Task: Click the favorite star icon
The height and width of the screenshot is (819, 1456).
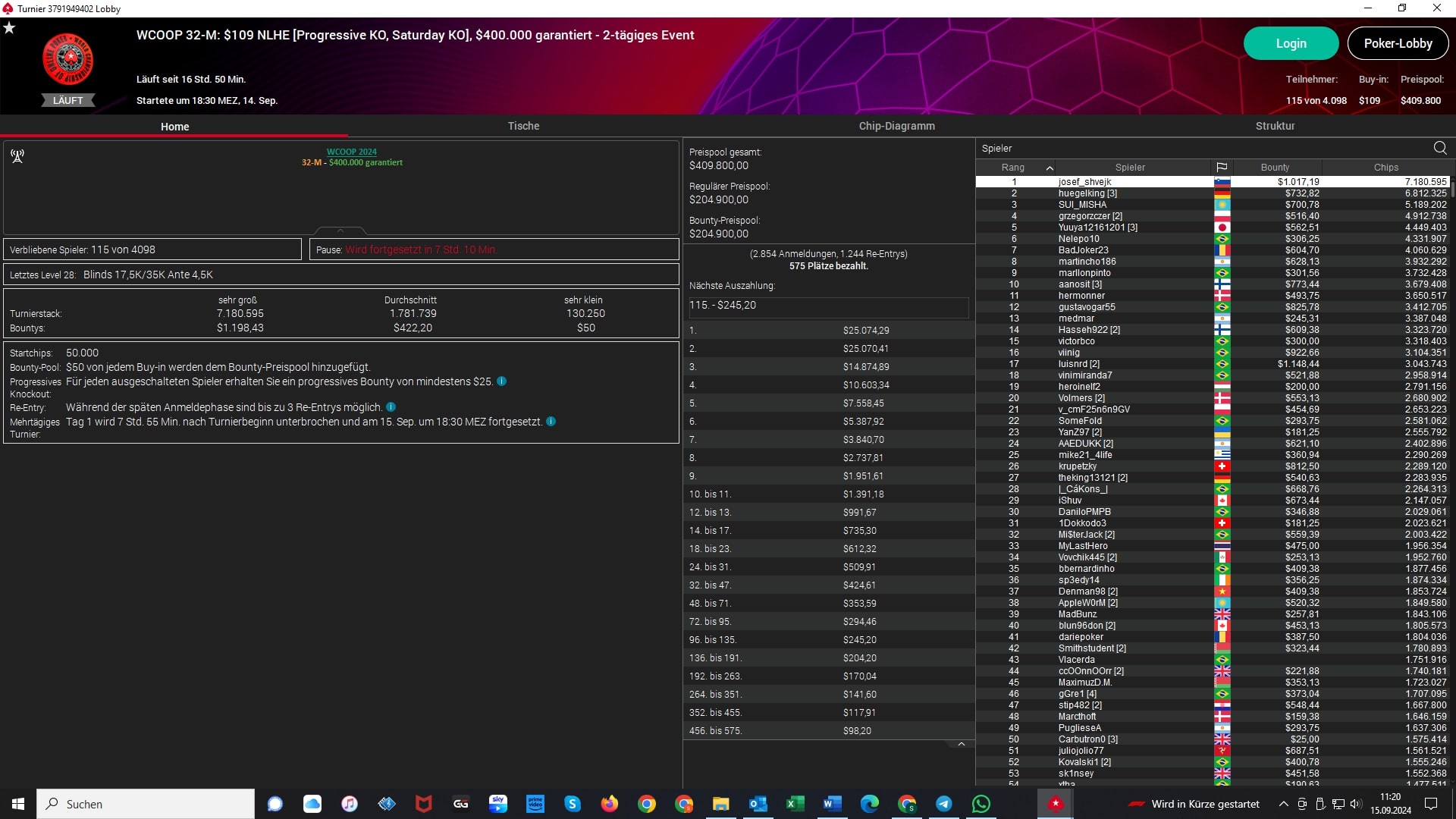Action: click(x=9, y=28)
